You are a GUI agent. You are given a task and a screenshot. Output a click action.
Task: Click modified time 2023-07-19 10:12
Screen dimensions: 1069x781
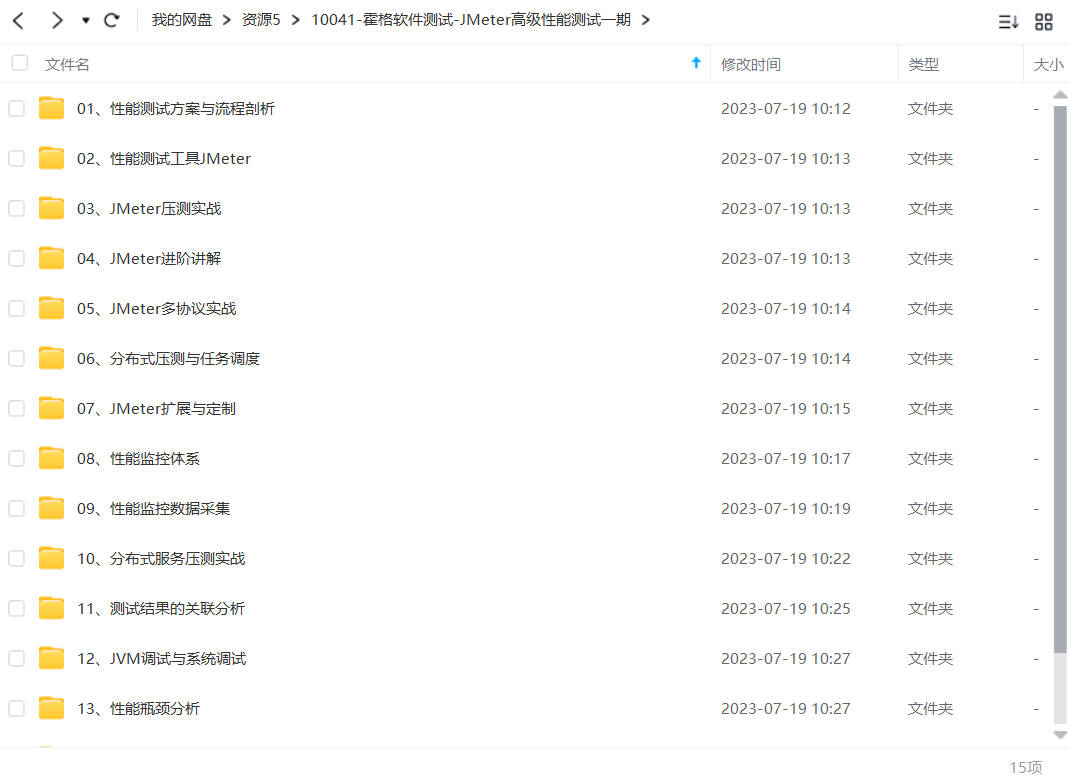[x=786, y=108]
